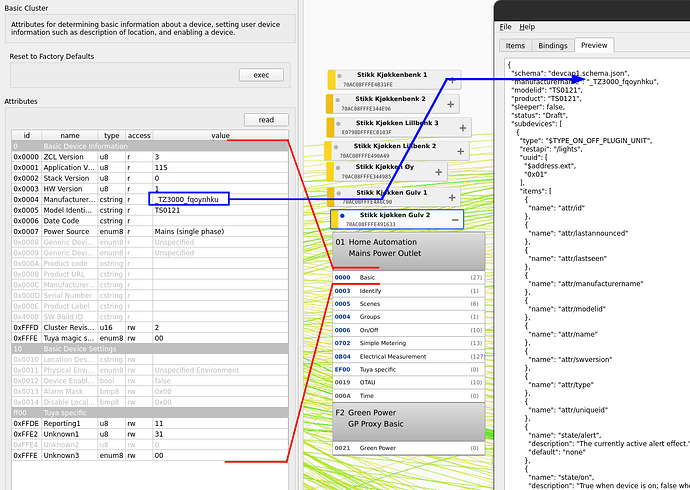Select the 000A Time cluster
The height and width of the screenshot is (490, 690).
[409, 396]
